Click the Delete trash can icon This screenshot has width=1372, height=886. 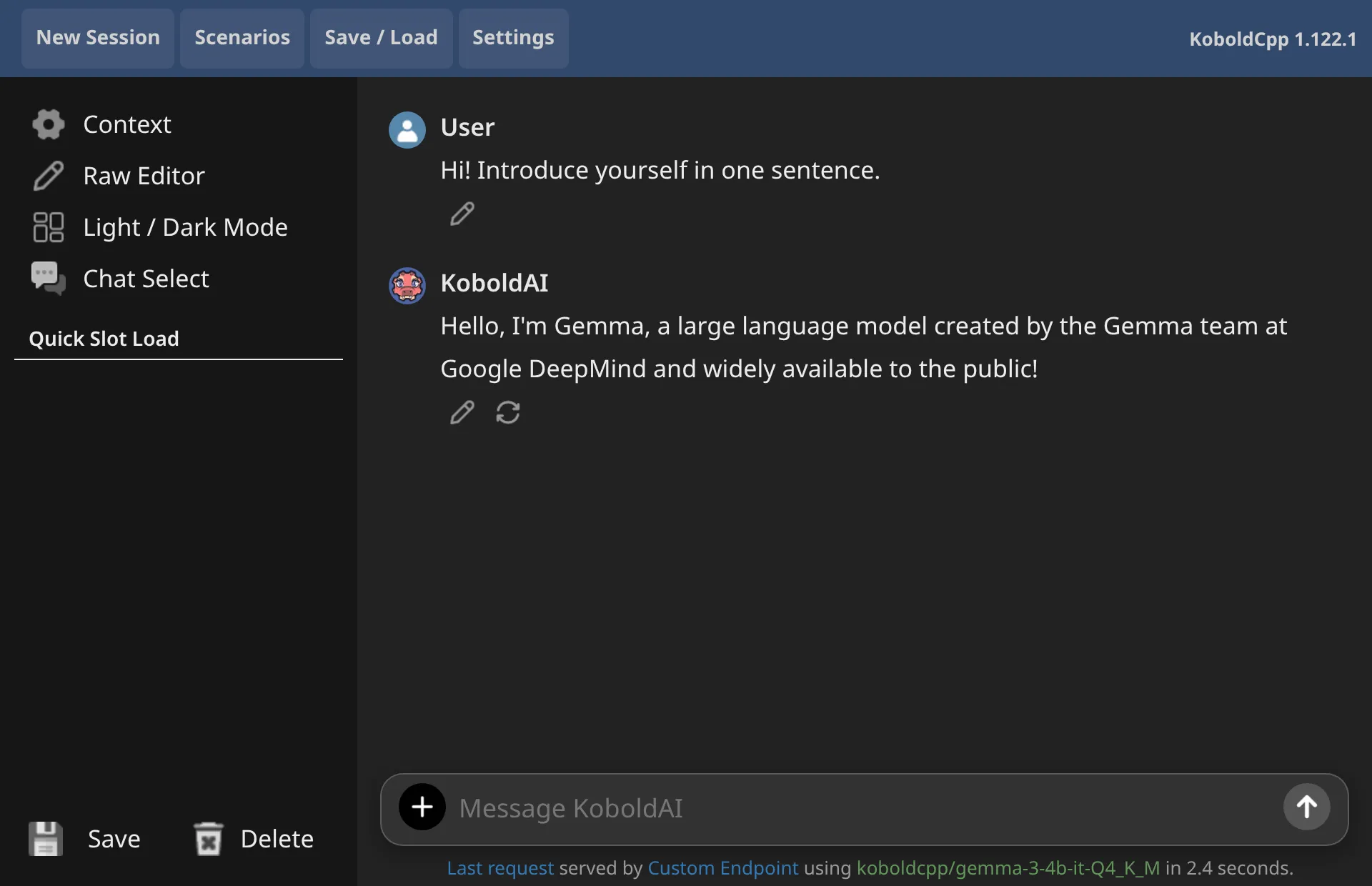[209, 839]
